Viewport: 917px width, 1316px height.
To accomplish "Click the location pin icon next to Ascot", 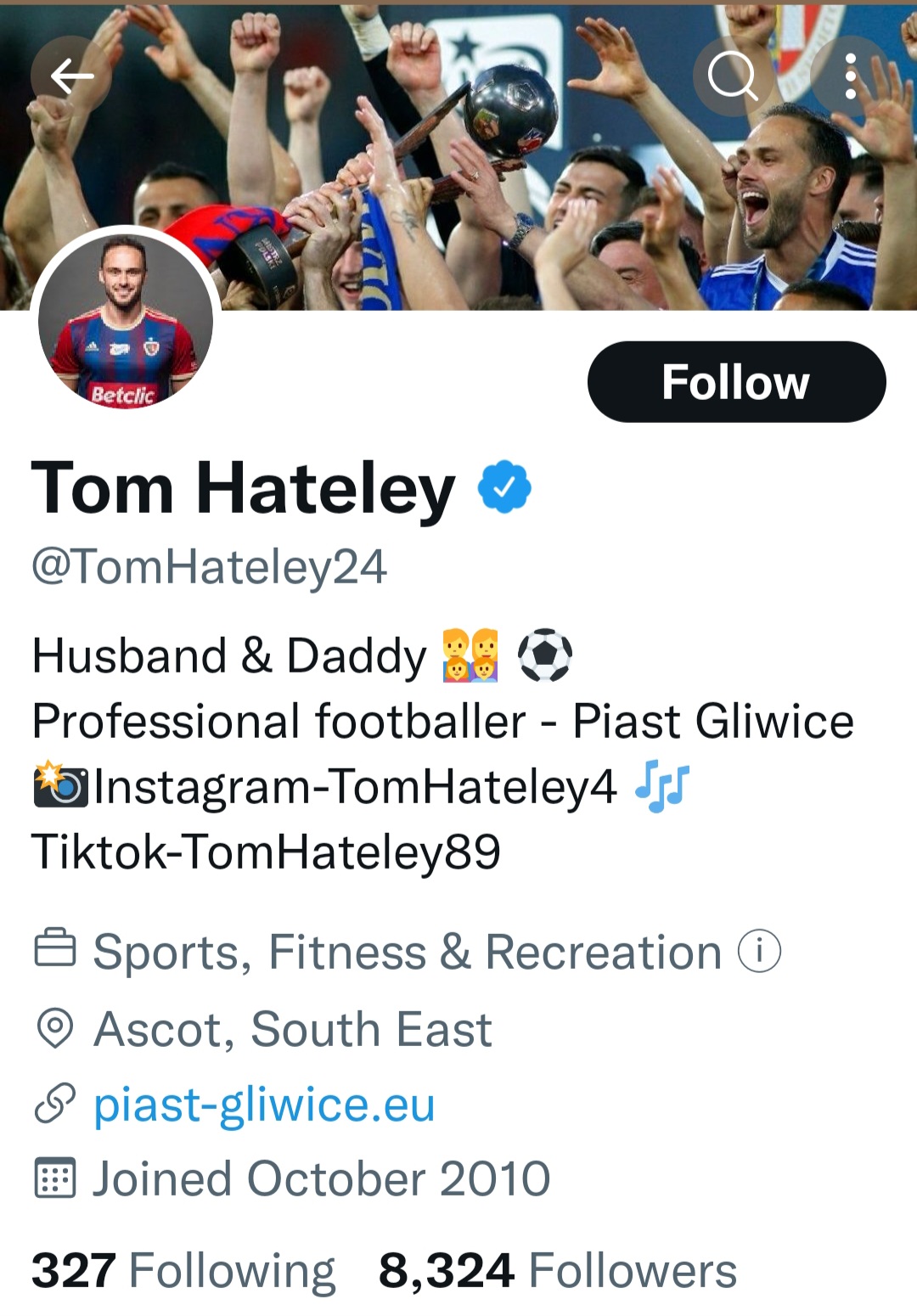I will coord(55,1029).
